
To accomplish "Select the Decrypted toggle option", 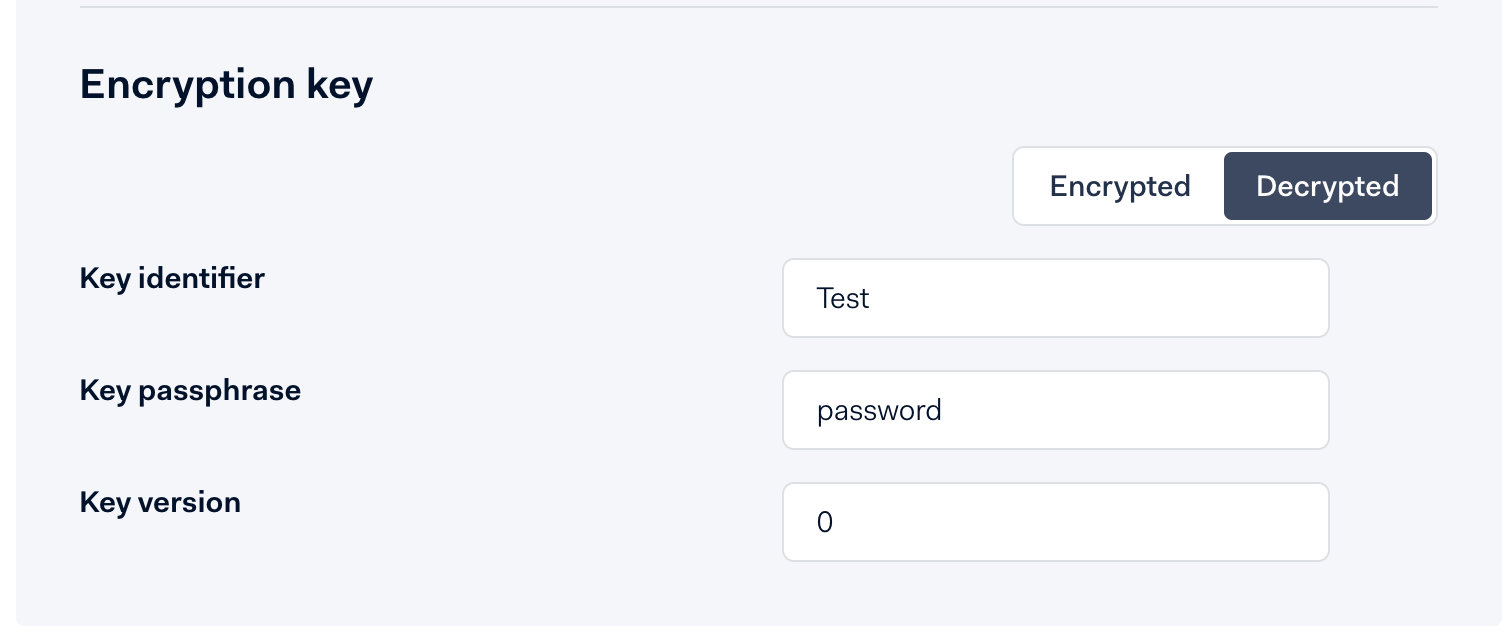I will (1327, 187).
